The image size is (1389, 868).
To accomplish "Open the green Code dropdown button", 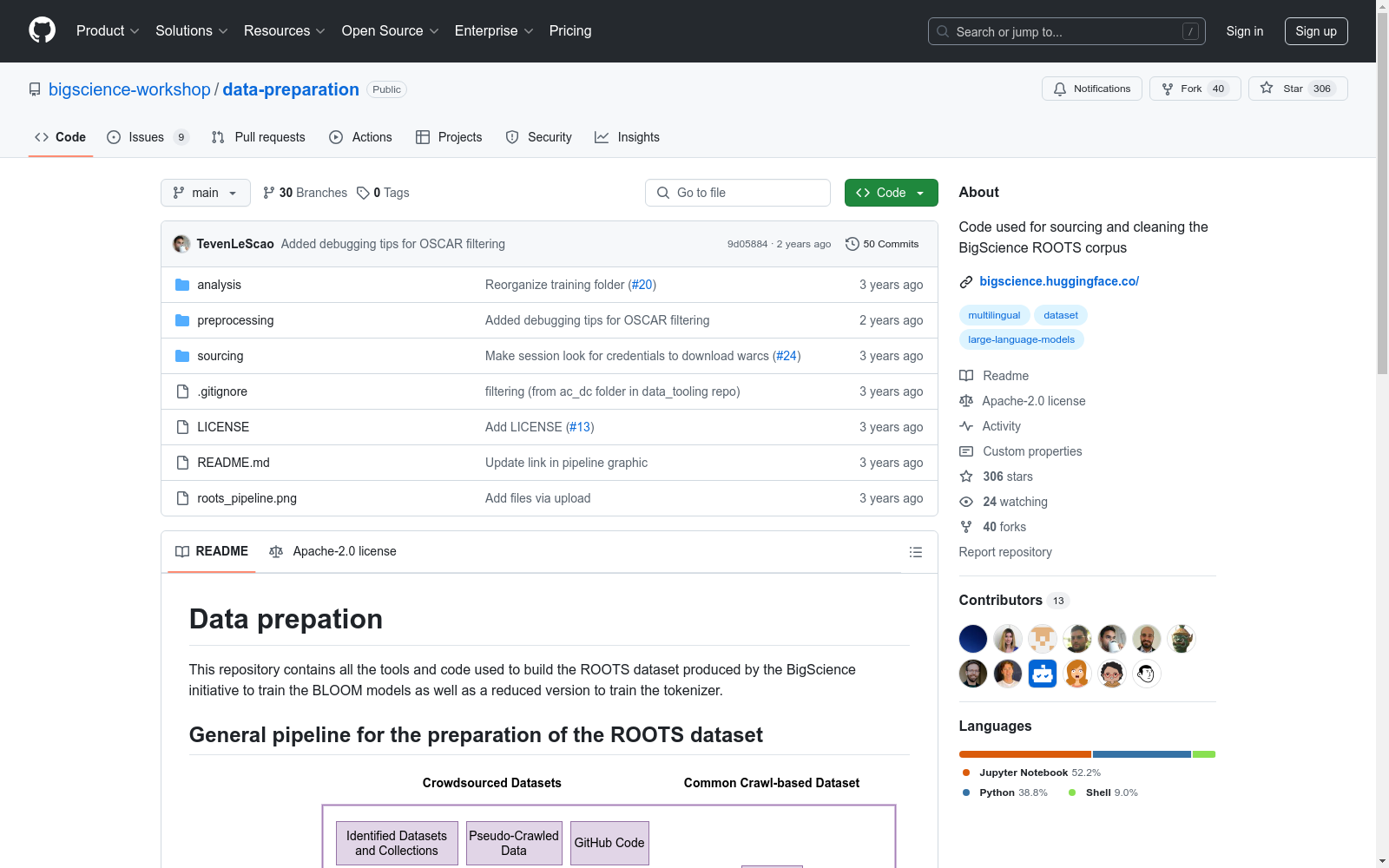I will (891, 193).
